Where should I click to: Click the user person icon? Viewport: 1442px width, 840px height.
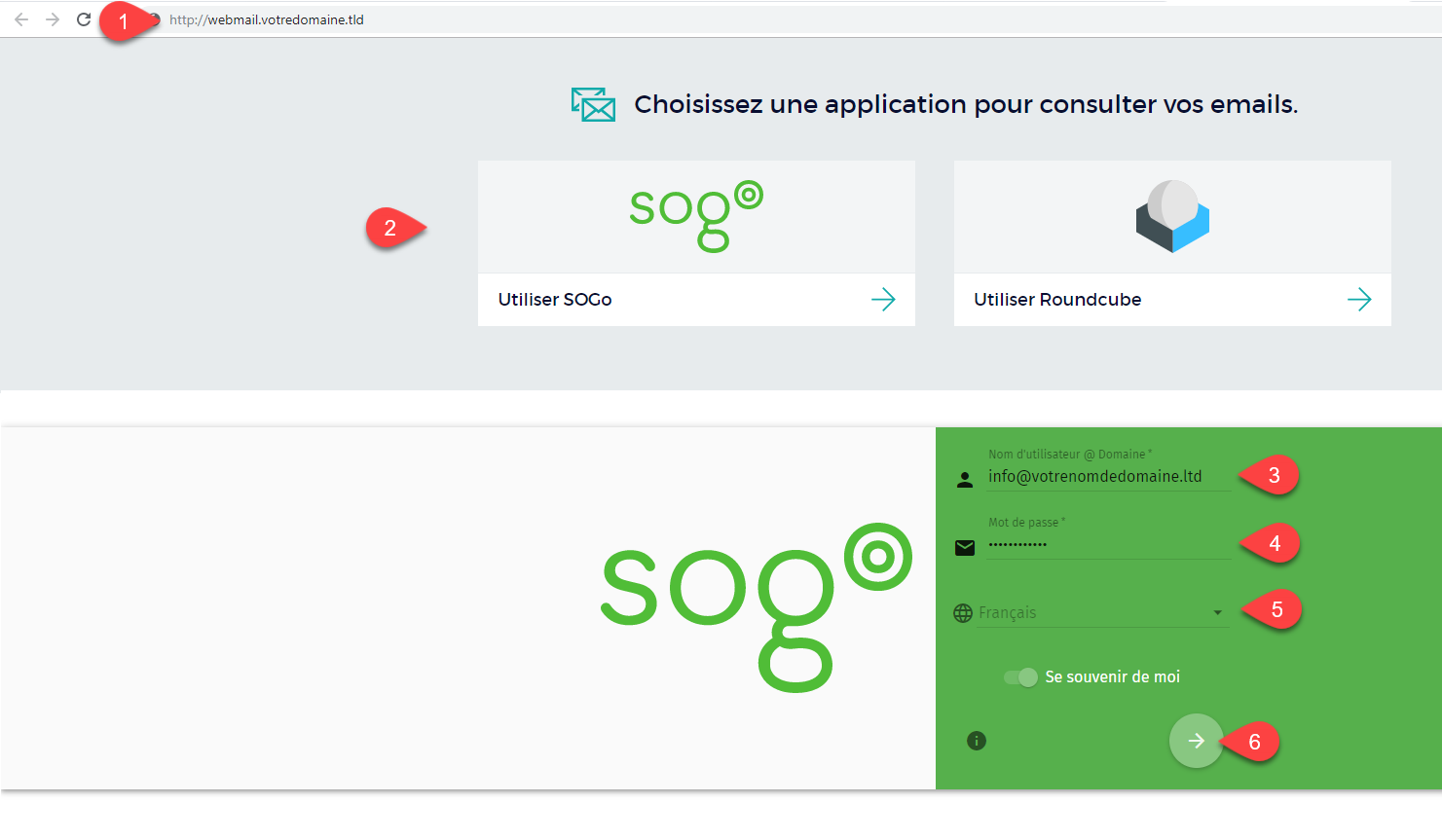point(965,480)
